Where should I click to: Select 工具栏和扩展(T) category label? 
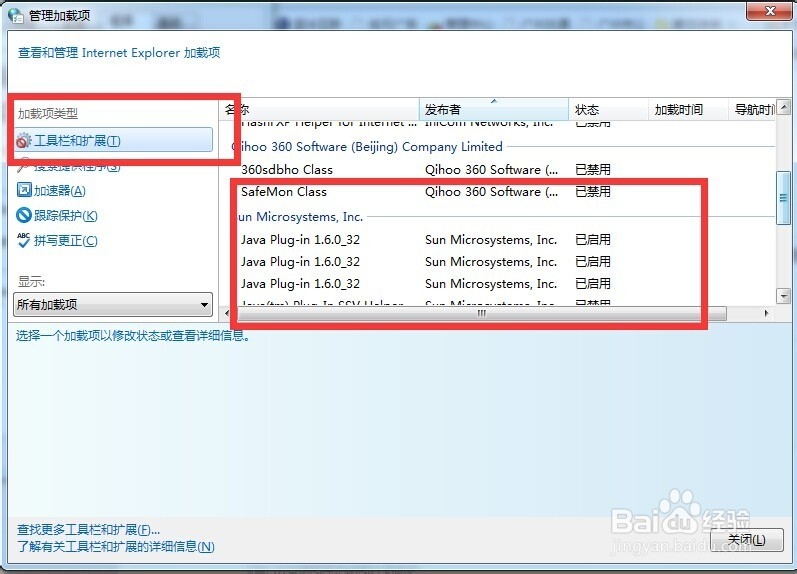(x=77, y=141)
